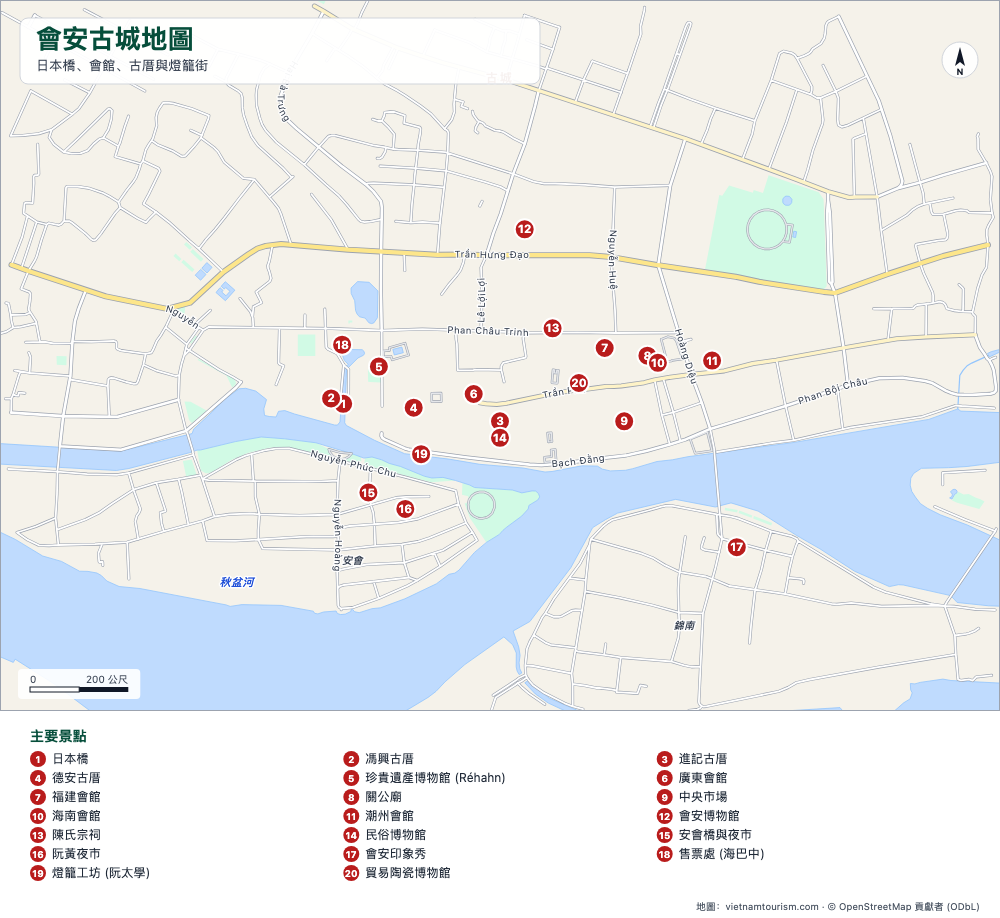Click the 會安古城地圖 title
Image resolution: width=1000 pixels, height=918 pixels.
pyautogui.click(x=115, y=39)
